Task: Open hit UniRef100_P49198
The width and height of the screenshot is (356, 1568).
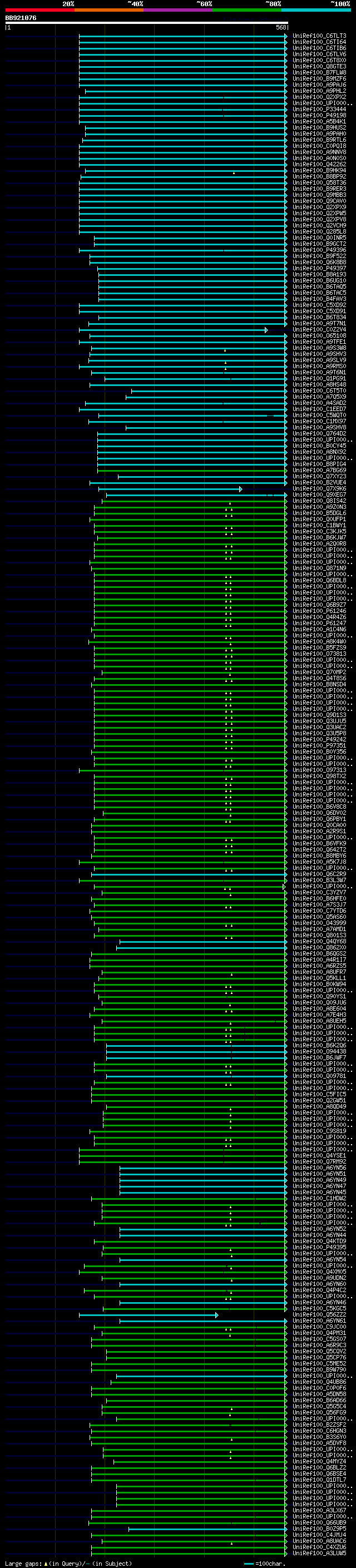Action: (x=319, y=116)
